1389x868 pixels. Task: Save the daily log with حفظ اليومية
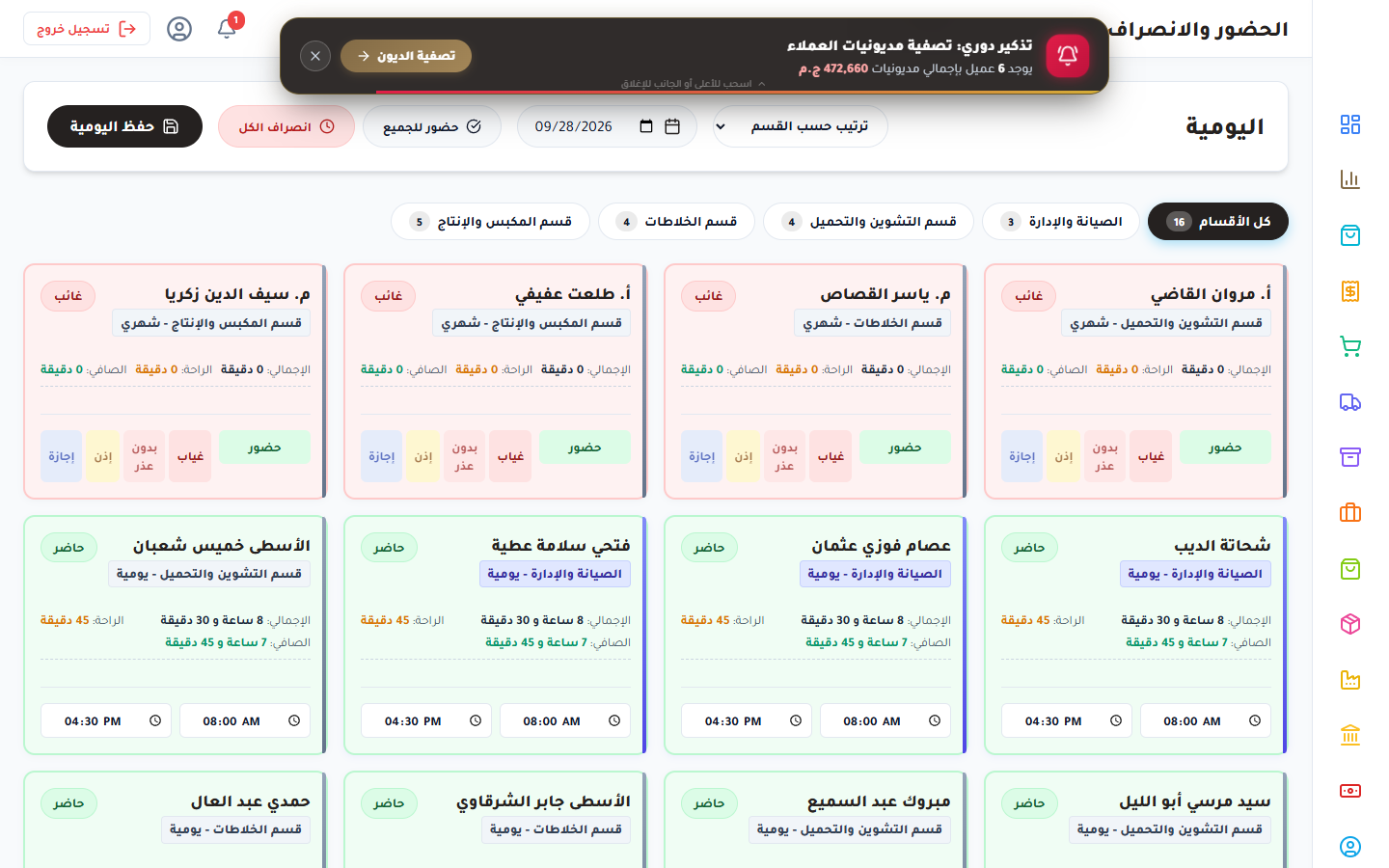[124, 126]
